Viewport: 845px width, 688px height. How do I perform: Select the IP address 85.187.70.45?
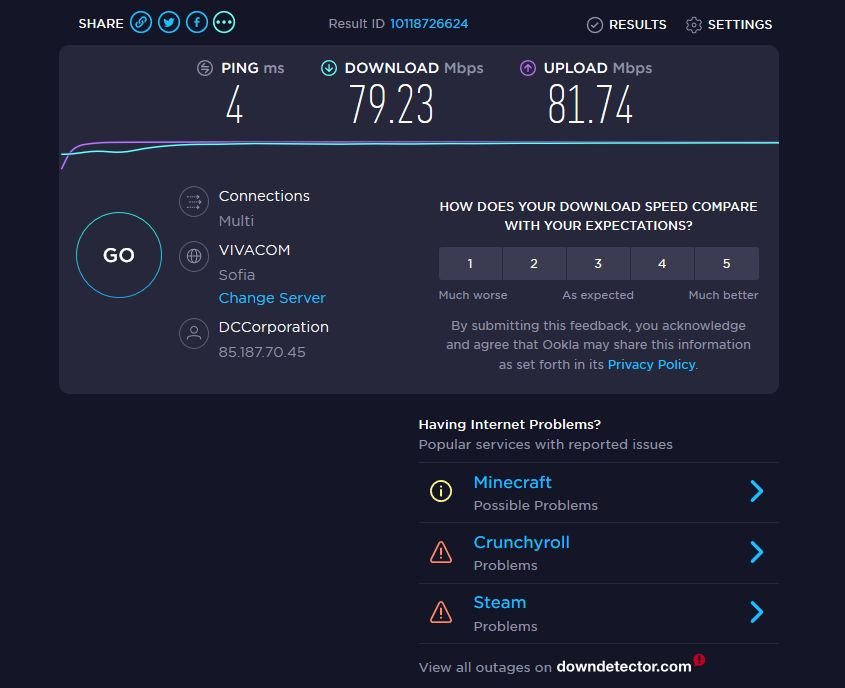(262, 352)
